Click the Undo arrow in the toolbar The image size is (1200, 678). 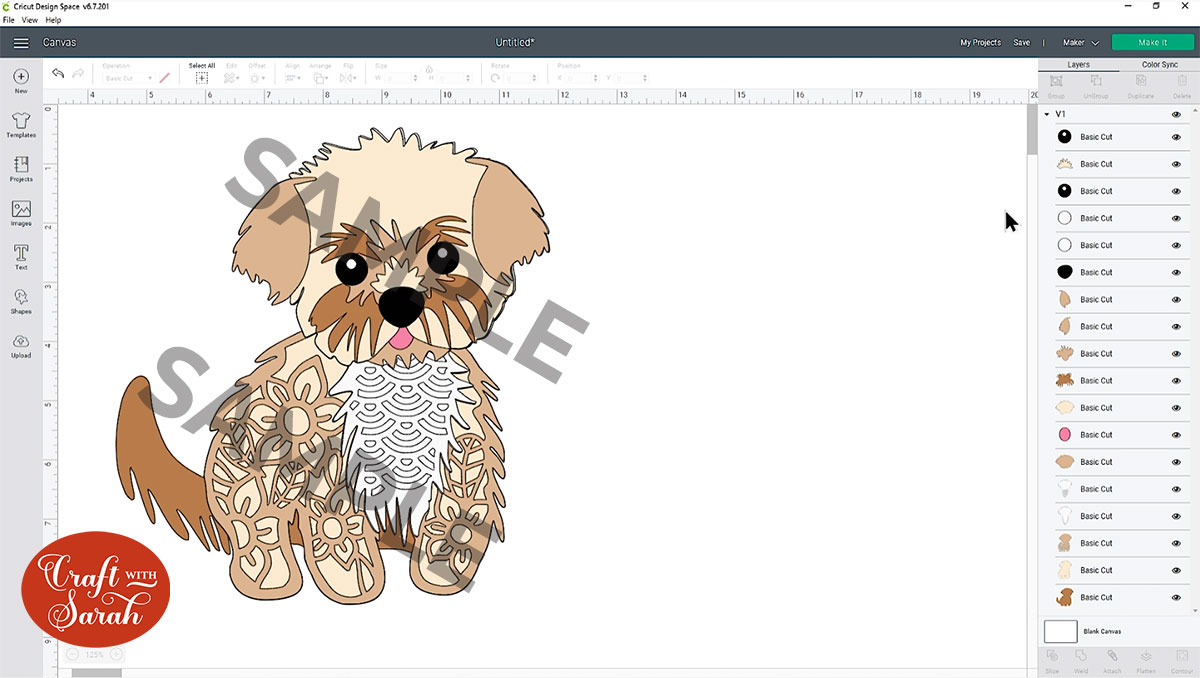point(58,74)
